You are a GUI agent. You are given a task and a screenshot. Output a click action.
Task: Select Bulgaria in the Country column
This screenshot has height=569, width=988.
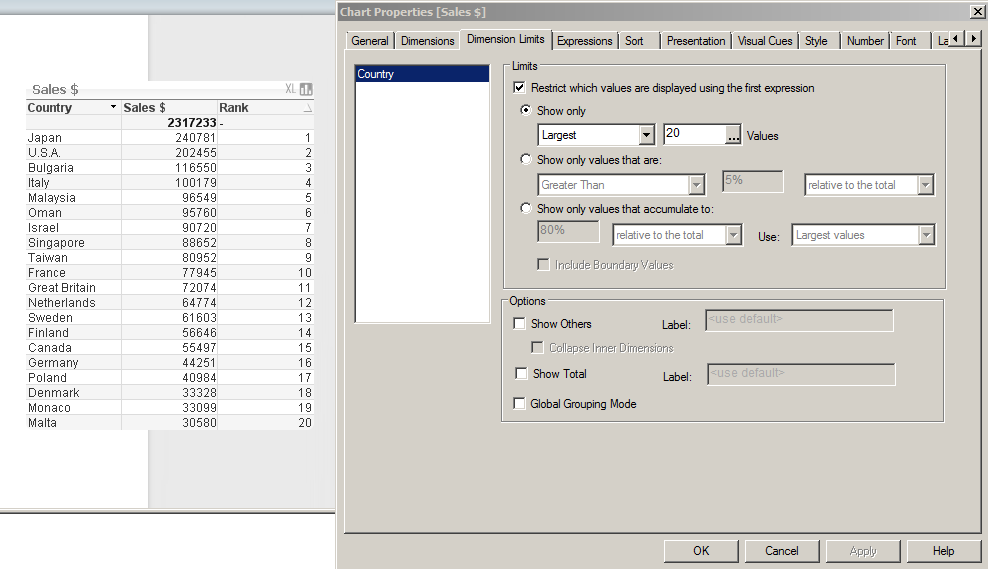tap(73, 168)
